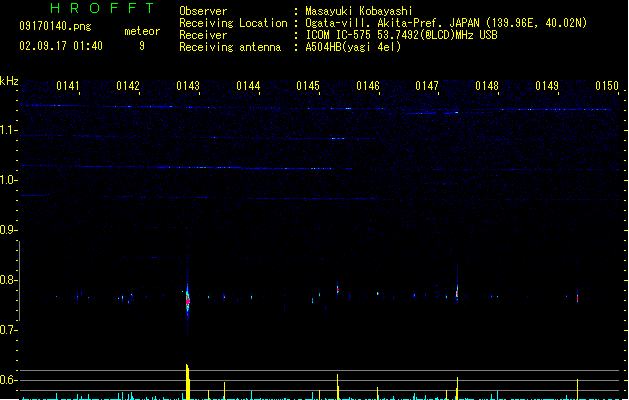
Task: Click the 0142 time marker
Action: 128,86
